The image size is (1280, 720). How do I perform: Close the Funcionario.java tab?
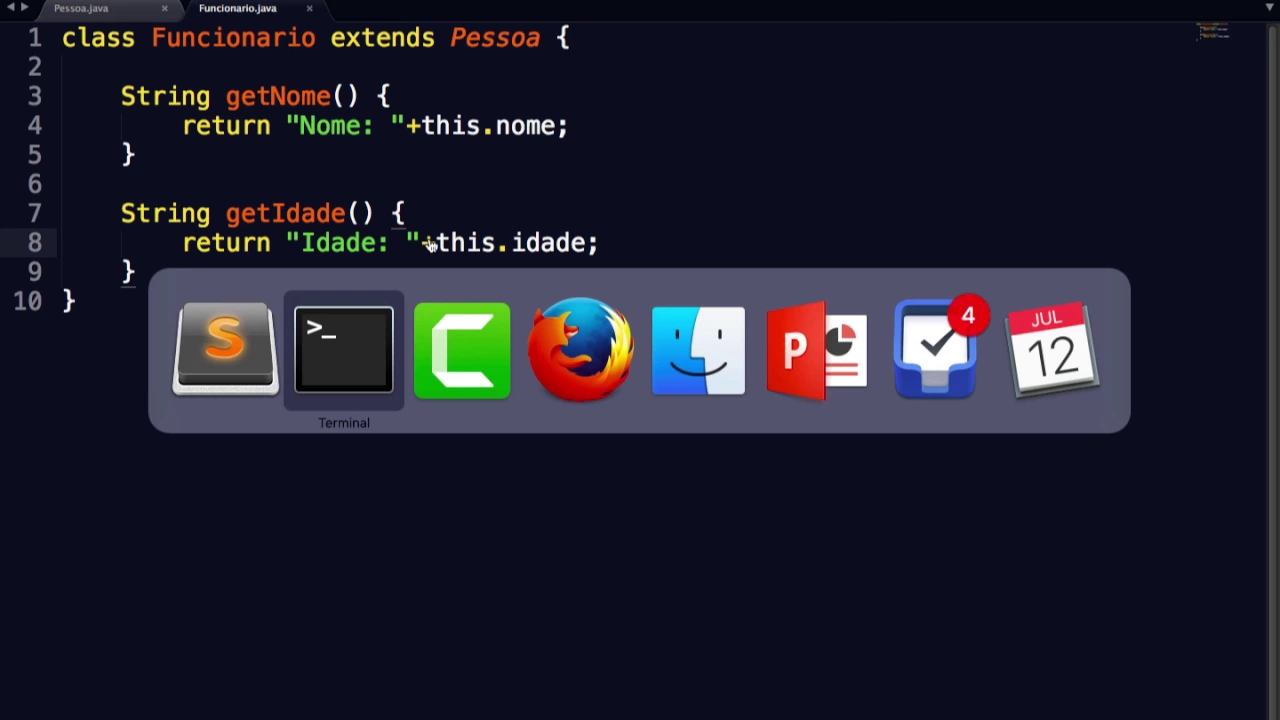(x=309, y=8)
